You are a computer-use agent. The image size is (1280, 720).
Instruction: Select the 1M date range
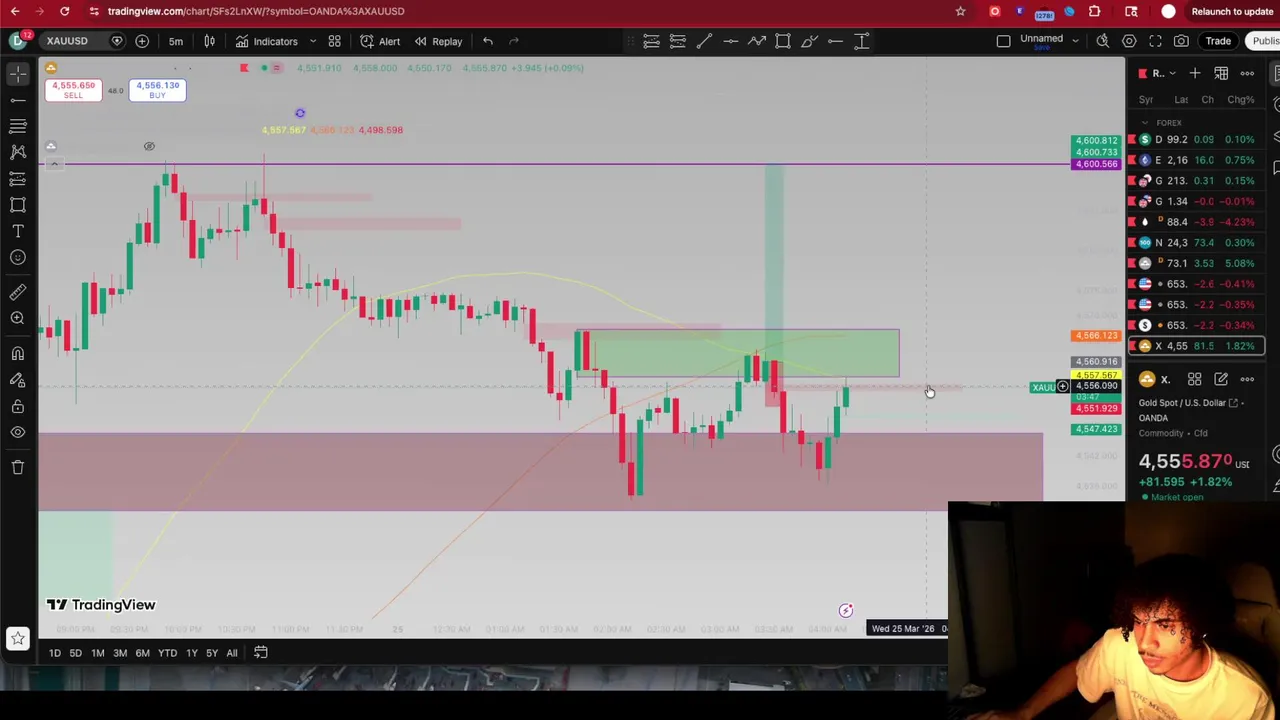tap(98, 653)
